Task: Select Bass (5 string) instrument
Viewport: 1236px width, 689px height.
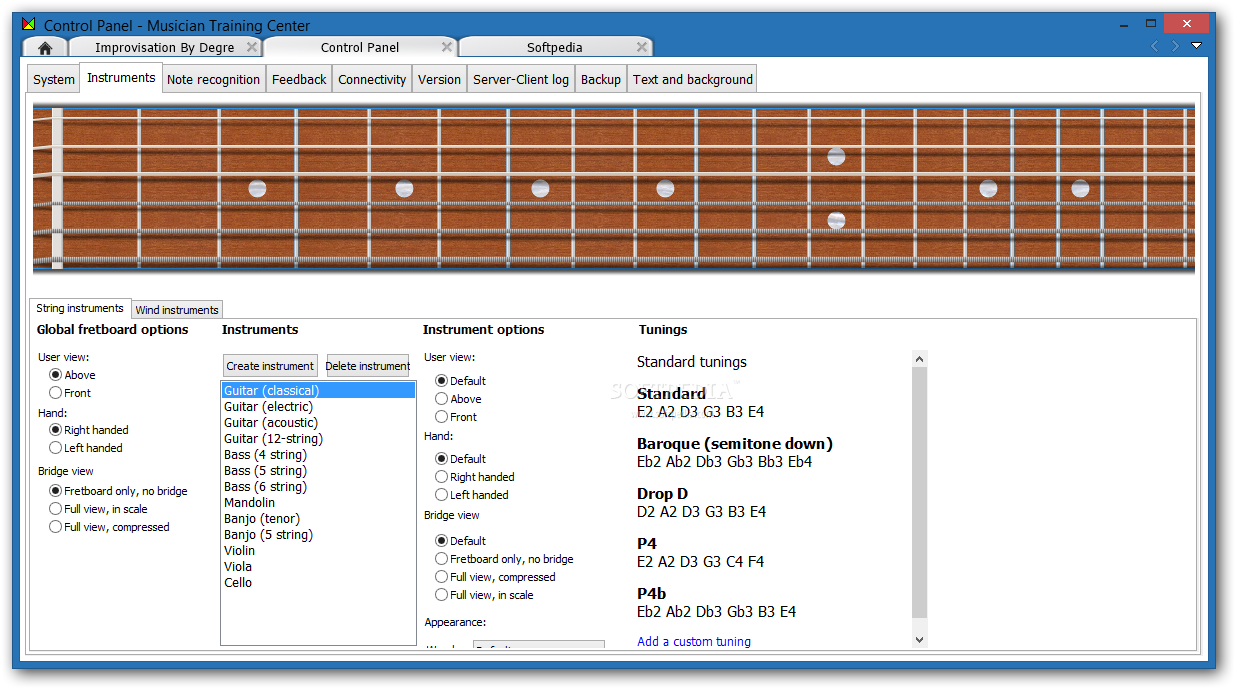Action: click(x=318, y=471)
